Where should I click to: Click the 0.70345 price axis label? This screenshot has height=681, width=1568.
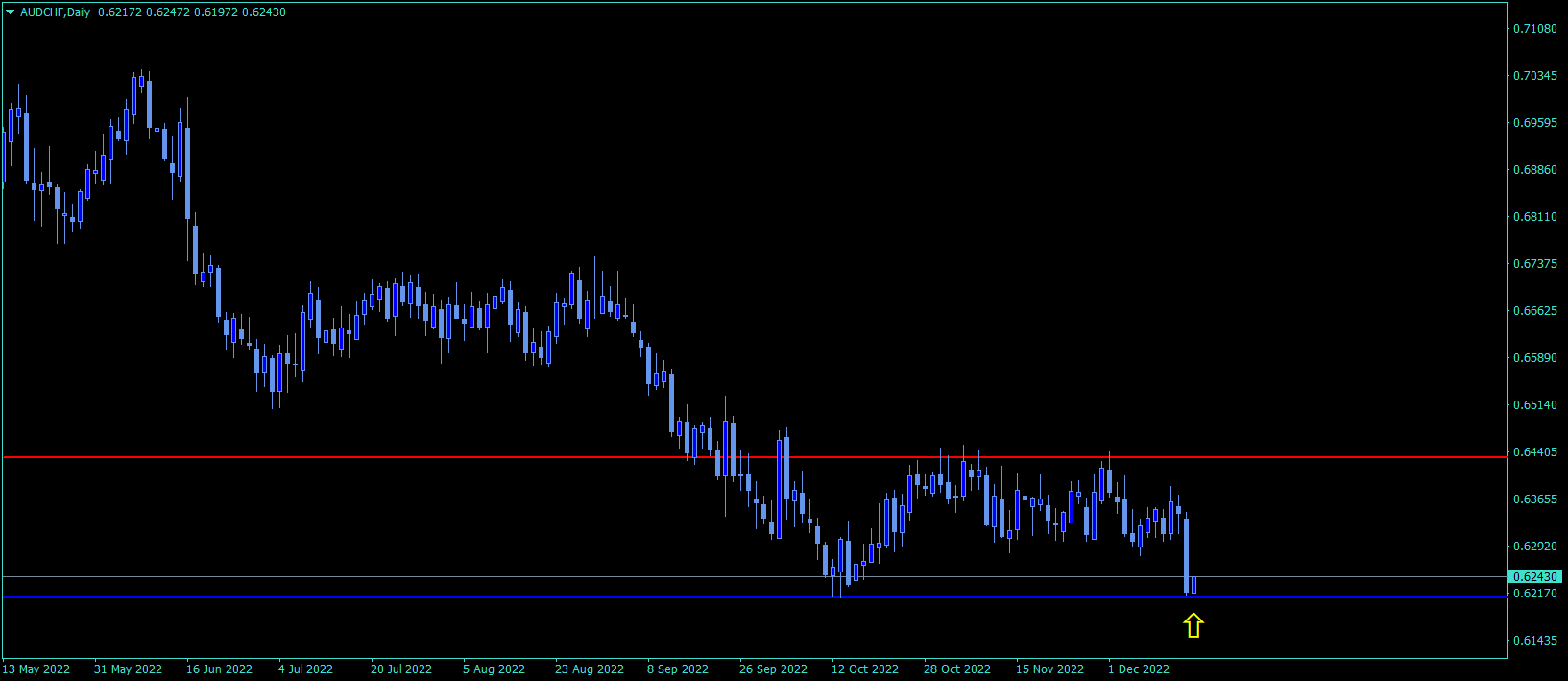(x=1535, y=76)
